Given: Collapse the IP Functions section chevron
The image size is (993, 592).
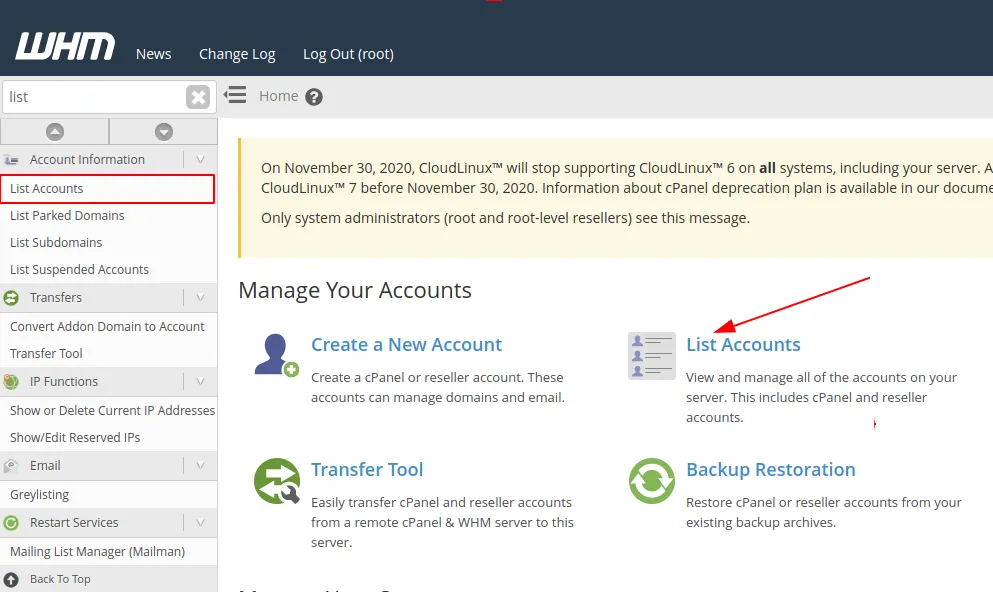Looking at the screenshot, I should tap(200, 382).
